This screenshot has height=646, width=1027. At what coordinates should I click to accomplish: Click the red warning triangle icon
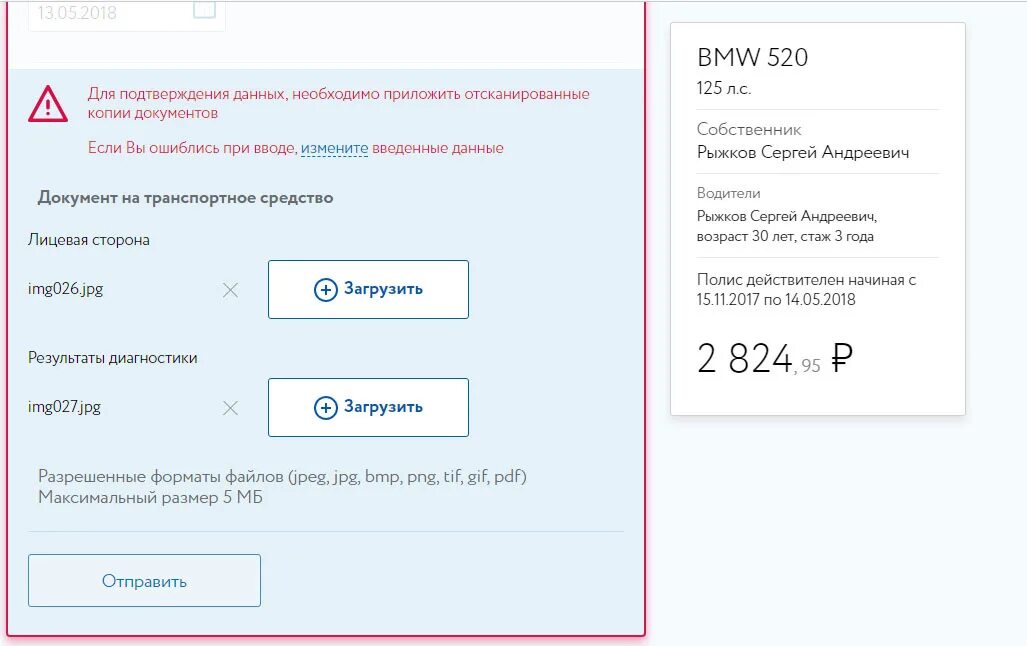(x=48, y=104)
